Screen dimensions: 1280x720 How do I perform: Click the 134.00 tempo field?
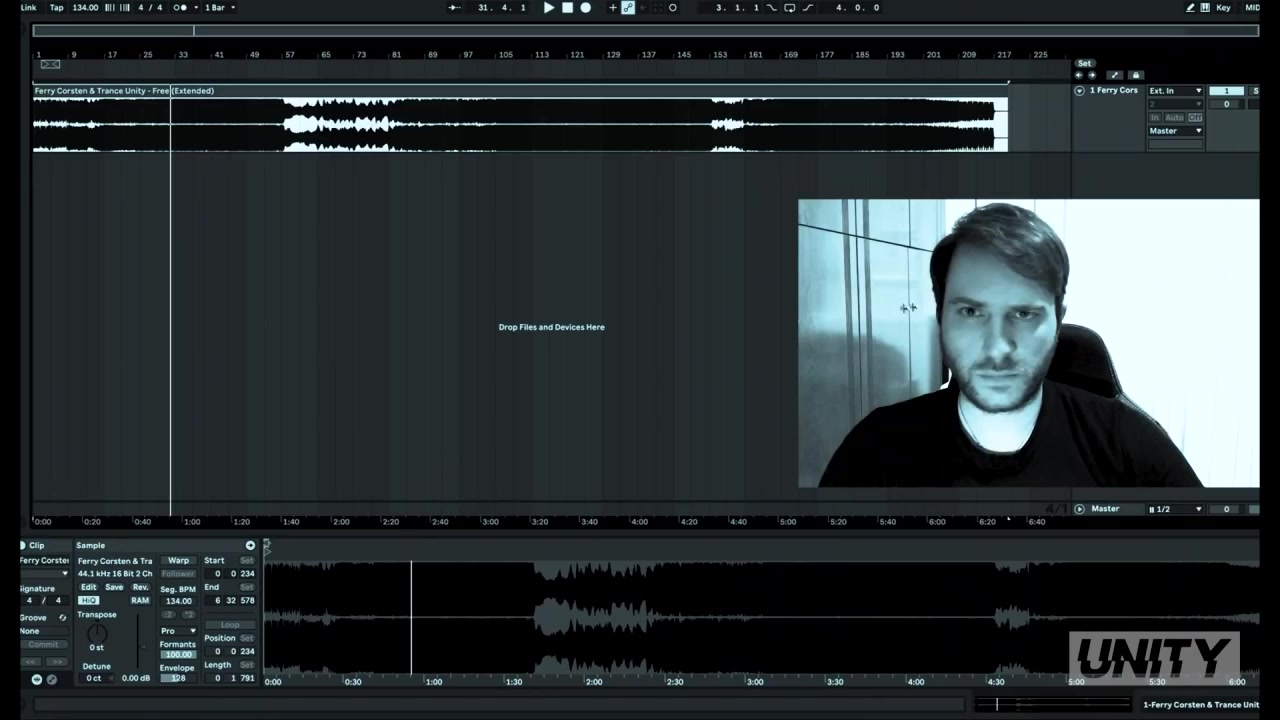[x=85, y=8]
